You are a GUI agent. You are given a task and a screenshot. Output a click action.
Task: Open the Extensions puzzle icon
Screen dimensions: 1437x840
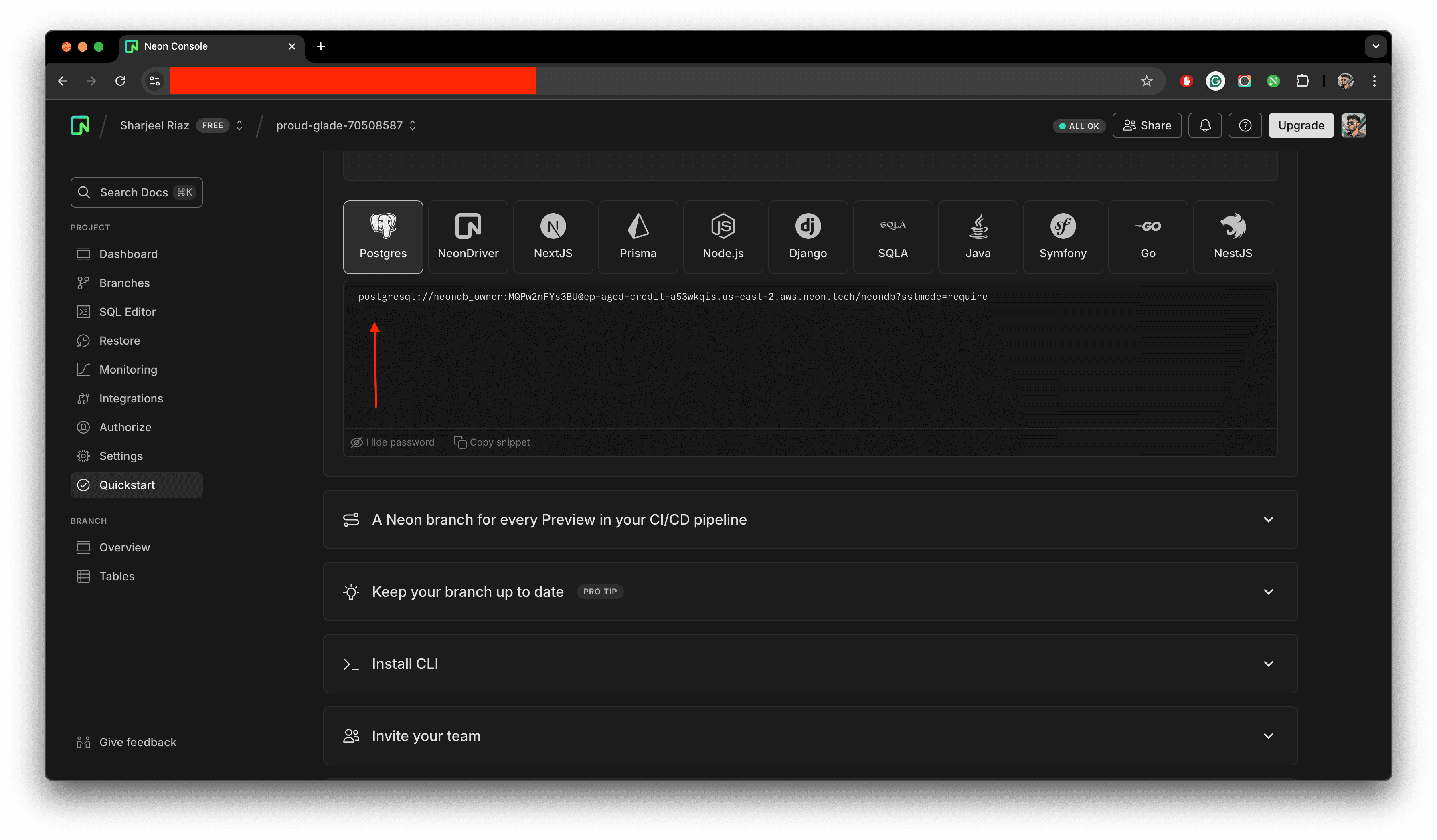1302,81
